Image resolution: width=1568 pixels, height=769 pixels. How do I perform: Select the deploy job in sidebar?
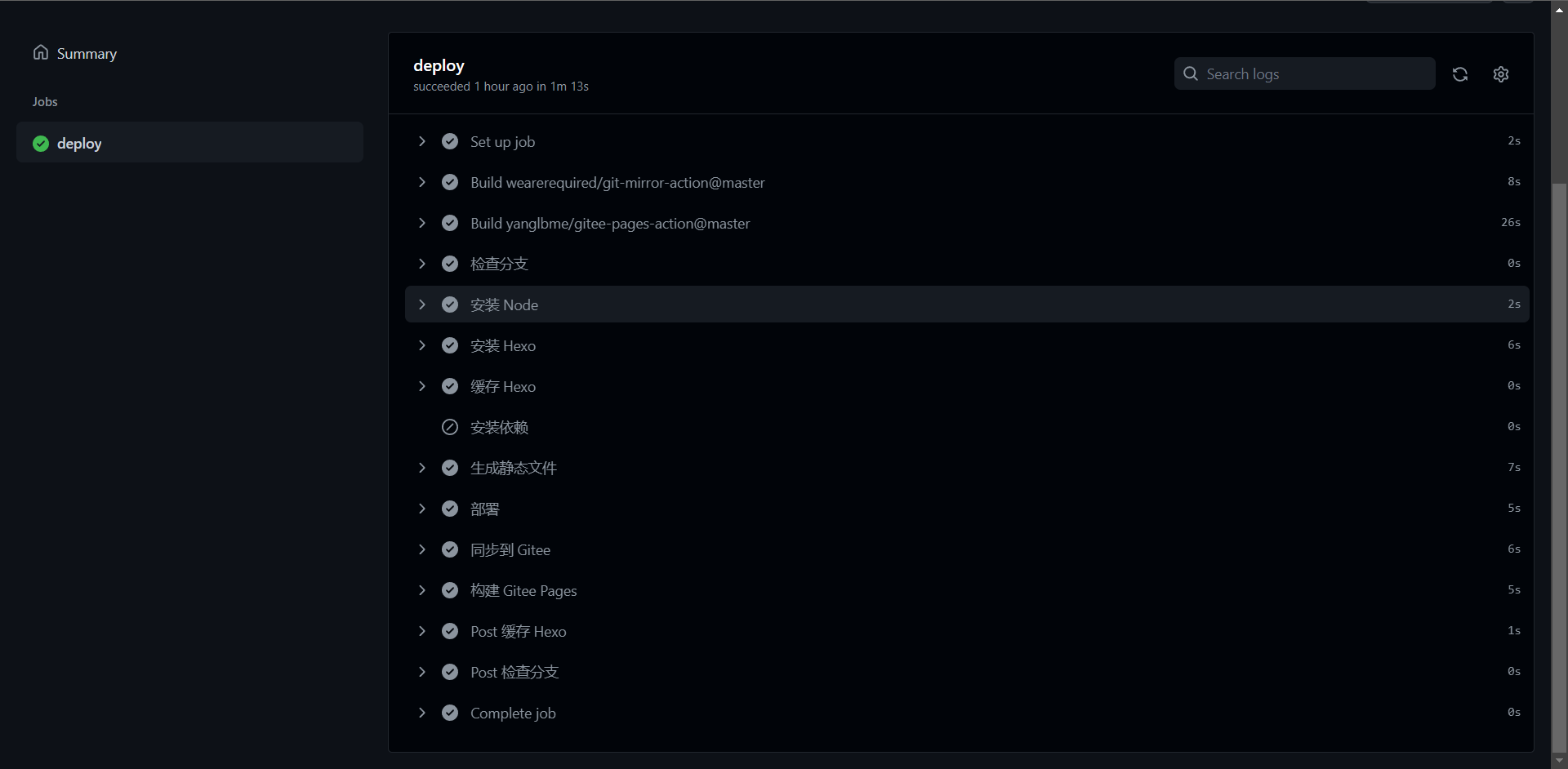pos(79,144)
